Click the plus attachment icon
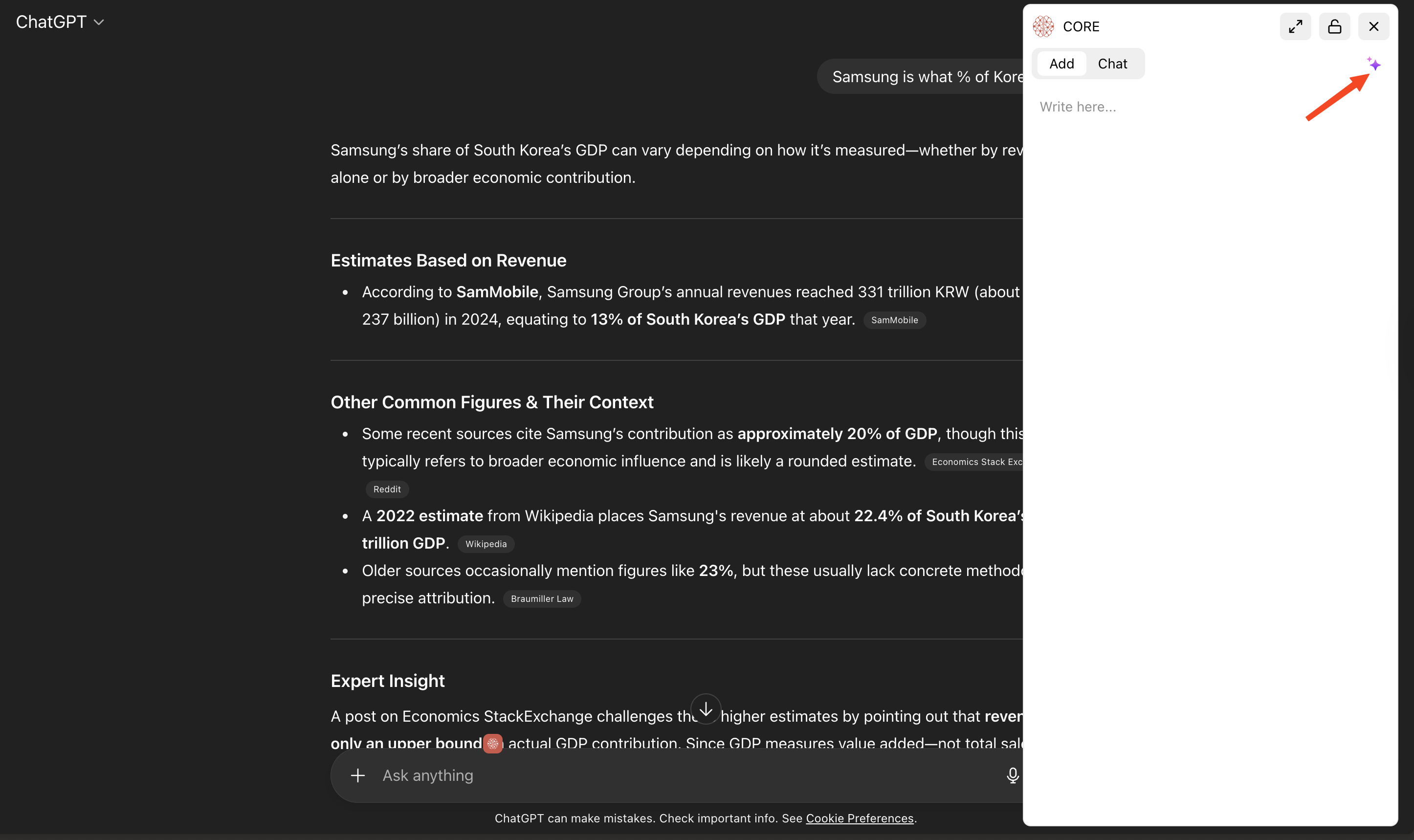Image resolution: width=1414 pixels, height=840 pixels. (358, 775)
